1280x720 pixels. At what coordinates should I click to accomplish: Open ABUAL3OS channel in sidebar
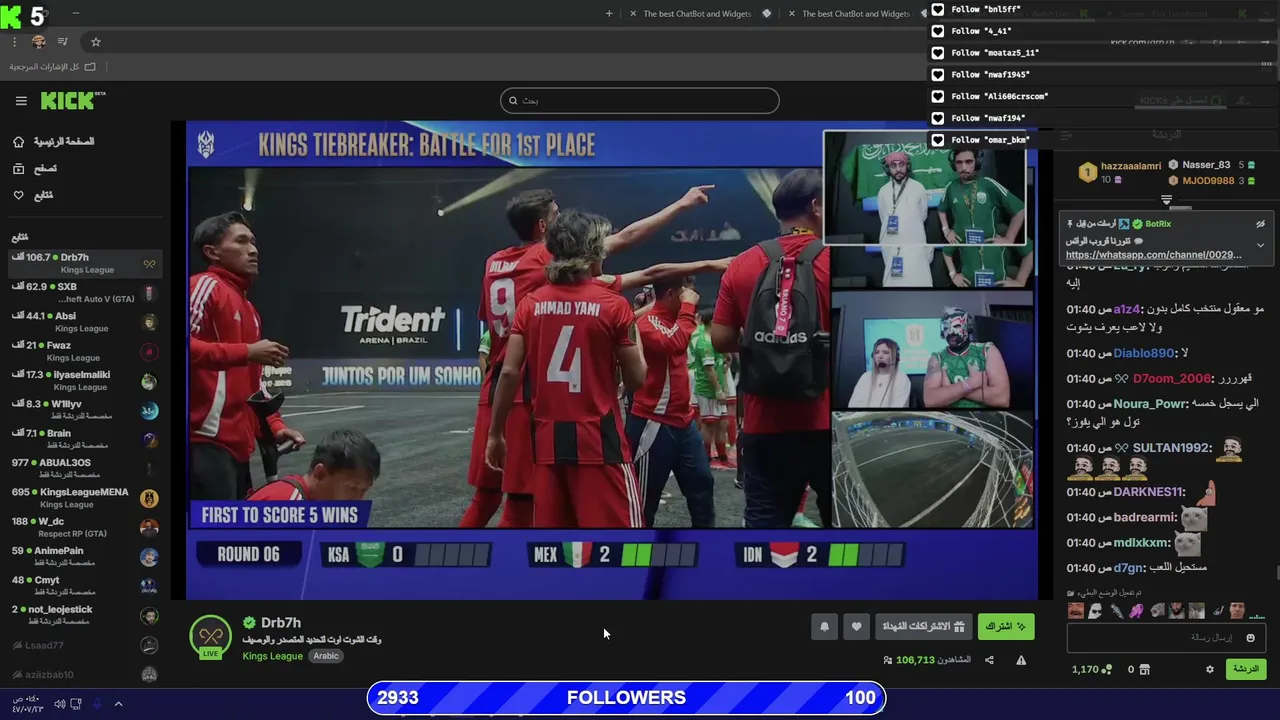point(84,468)
